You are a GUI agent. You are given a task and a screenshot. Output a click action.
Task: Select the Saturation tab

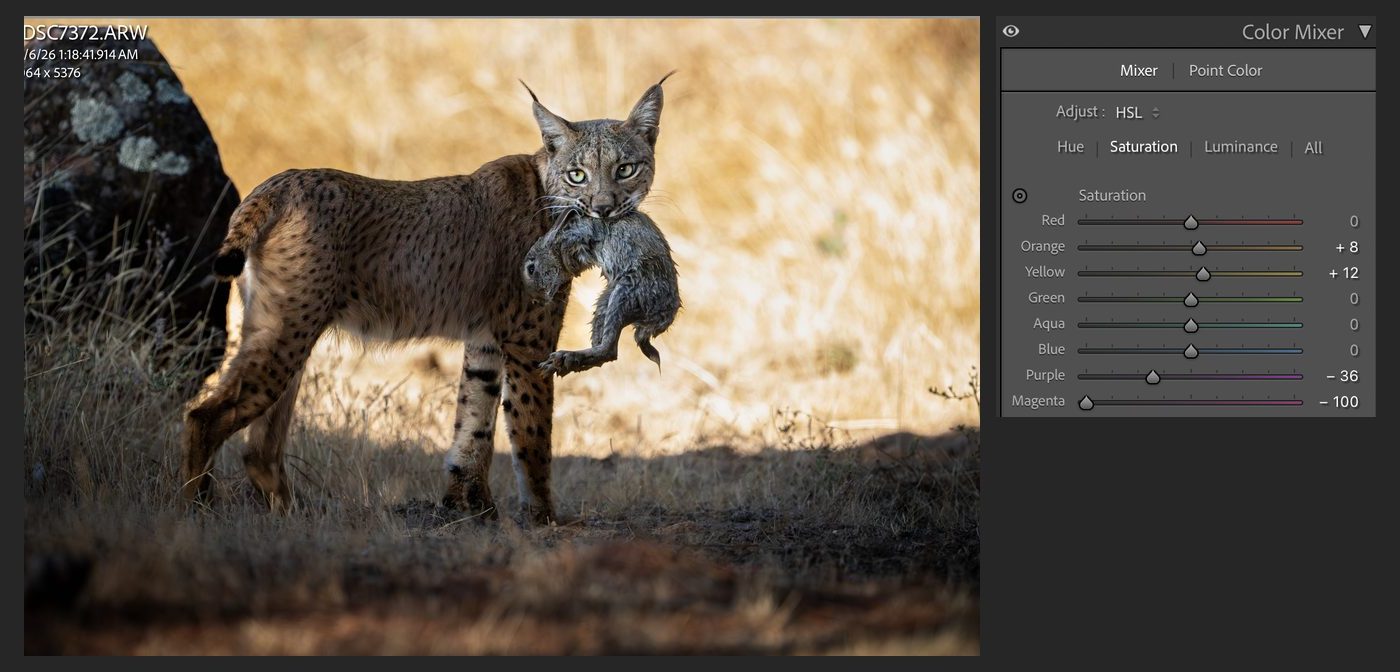click(1143, 147)
